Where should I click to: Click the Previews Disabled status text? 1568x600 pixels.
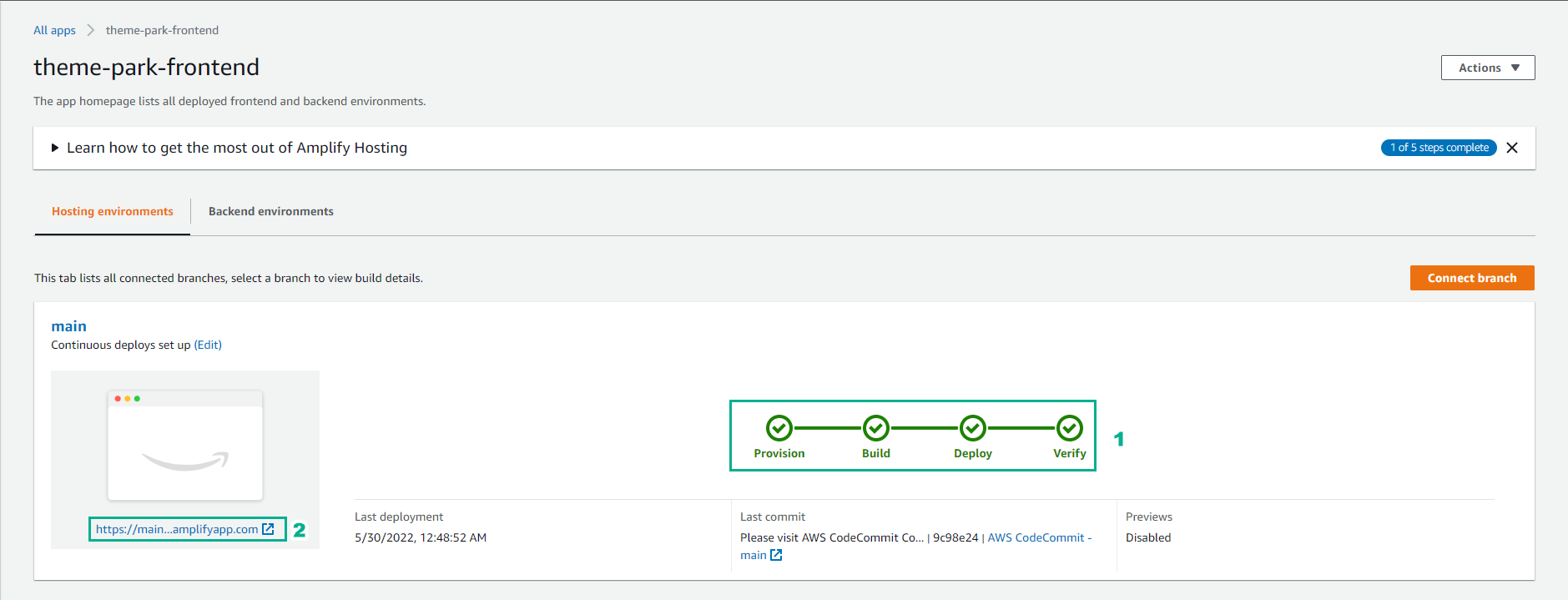[x=1148, y=537]
